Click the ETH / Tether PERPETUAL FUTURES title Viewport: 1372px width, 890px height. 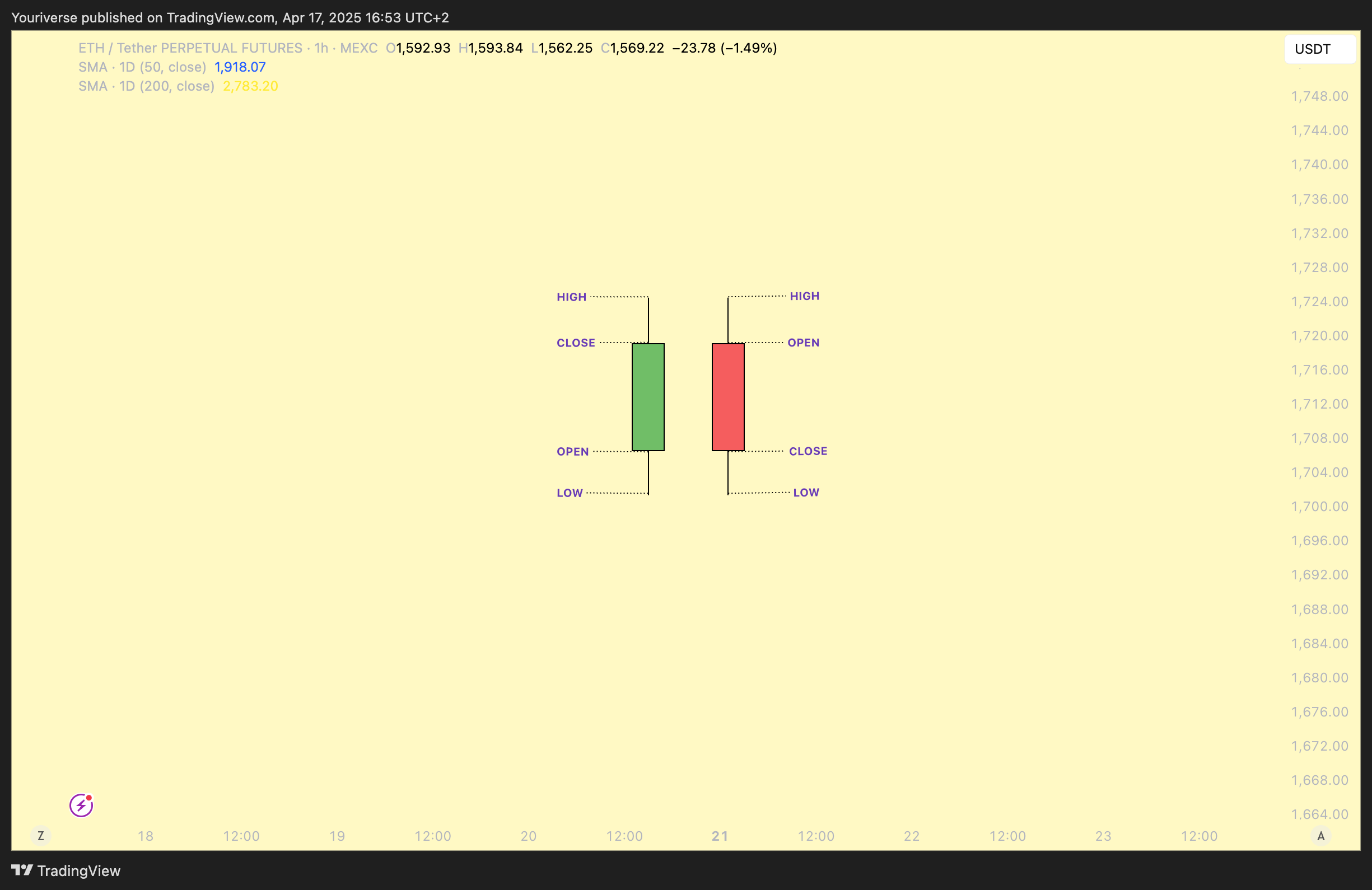pyautogui.click(x=190, y=48)
